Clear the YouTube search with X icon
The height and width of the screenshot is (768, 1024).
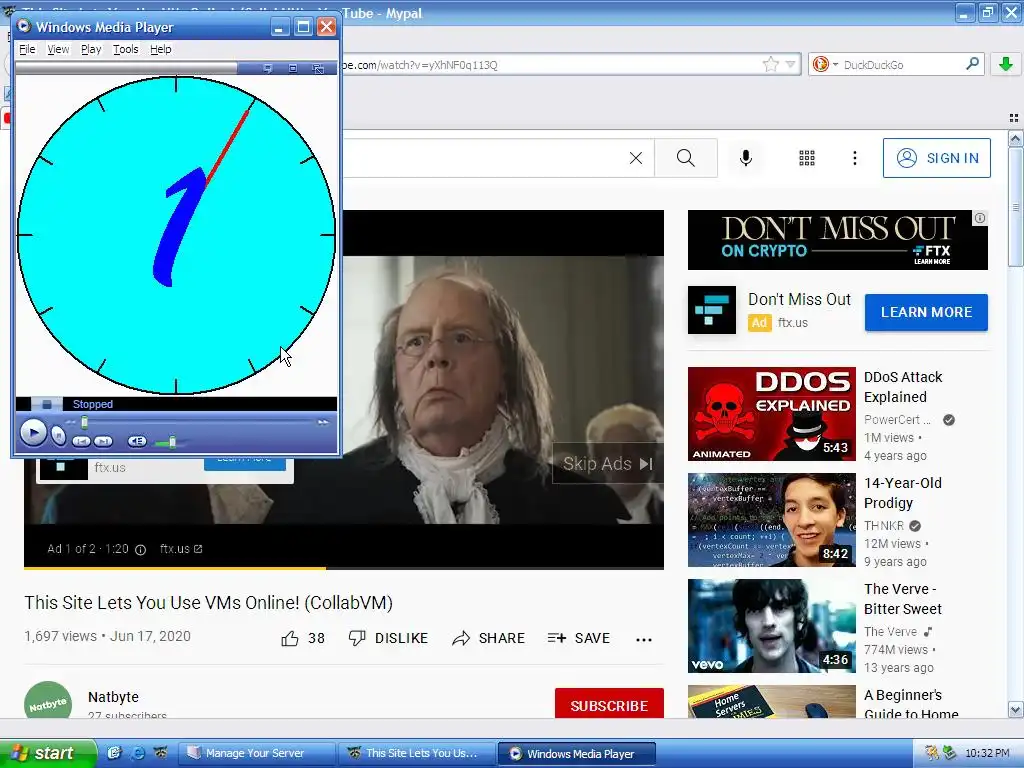635,158
